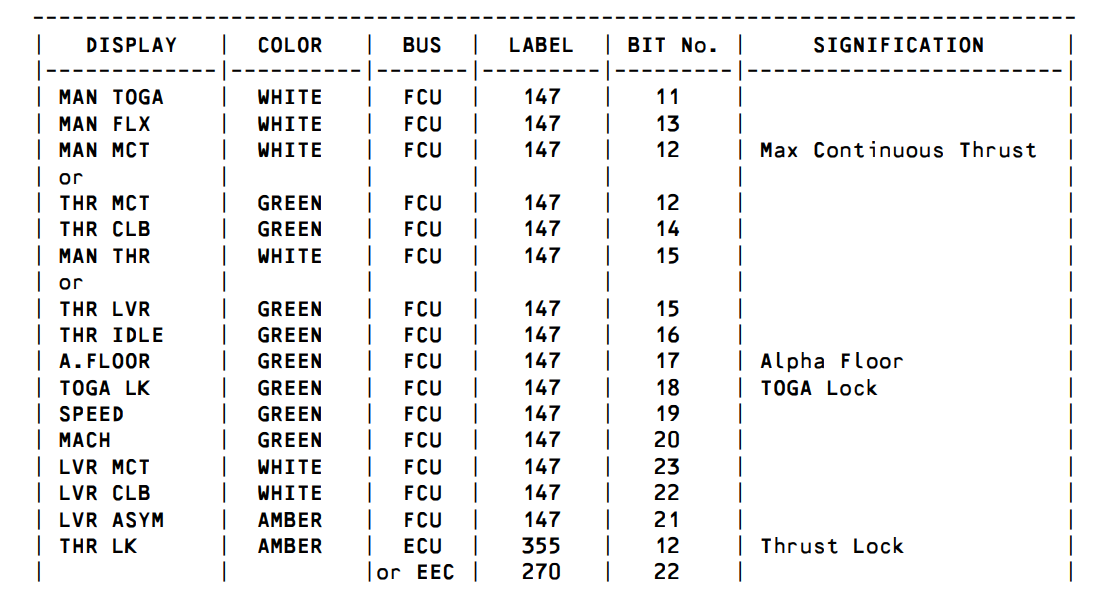
Task: Click the DISPLAY column header
Action: (x=131, y=46)
